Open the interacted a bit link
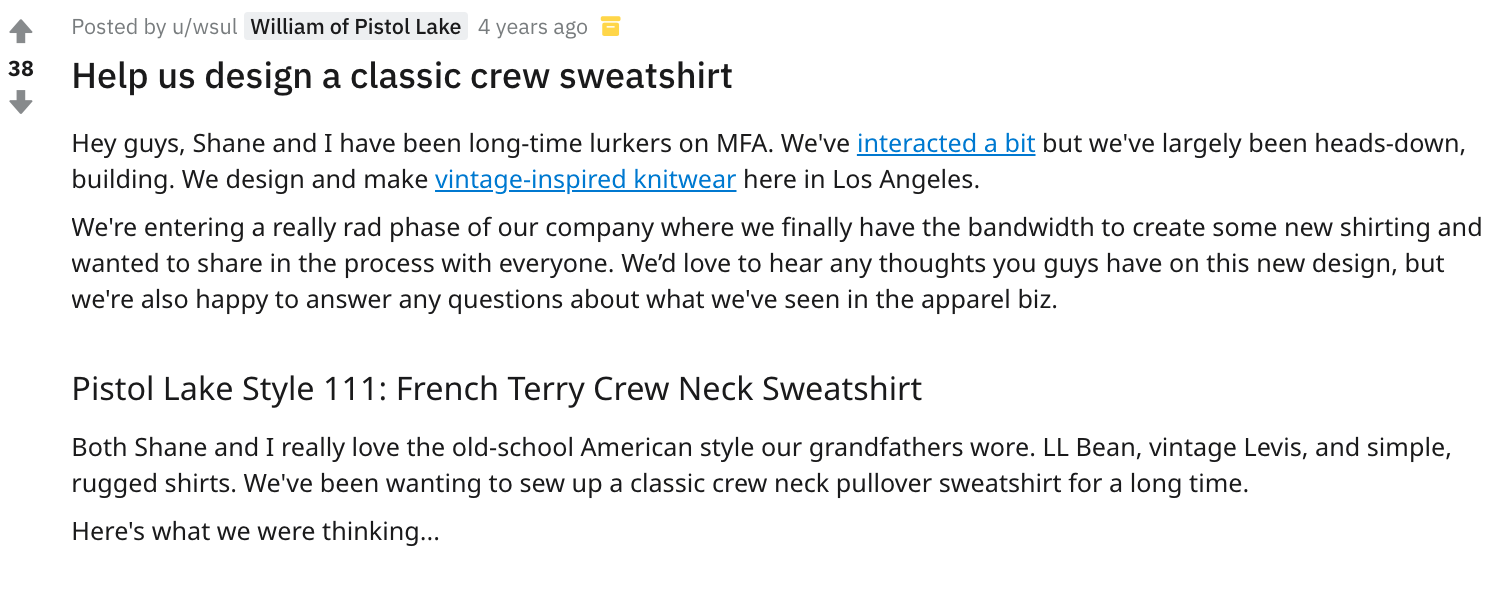1506x596 pixels. (946, 143)
